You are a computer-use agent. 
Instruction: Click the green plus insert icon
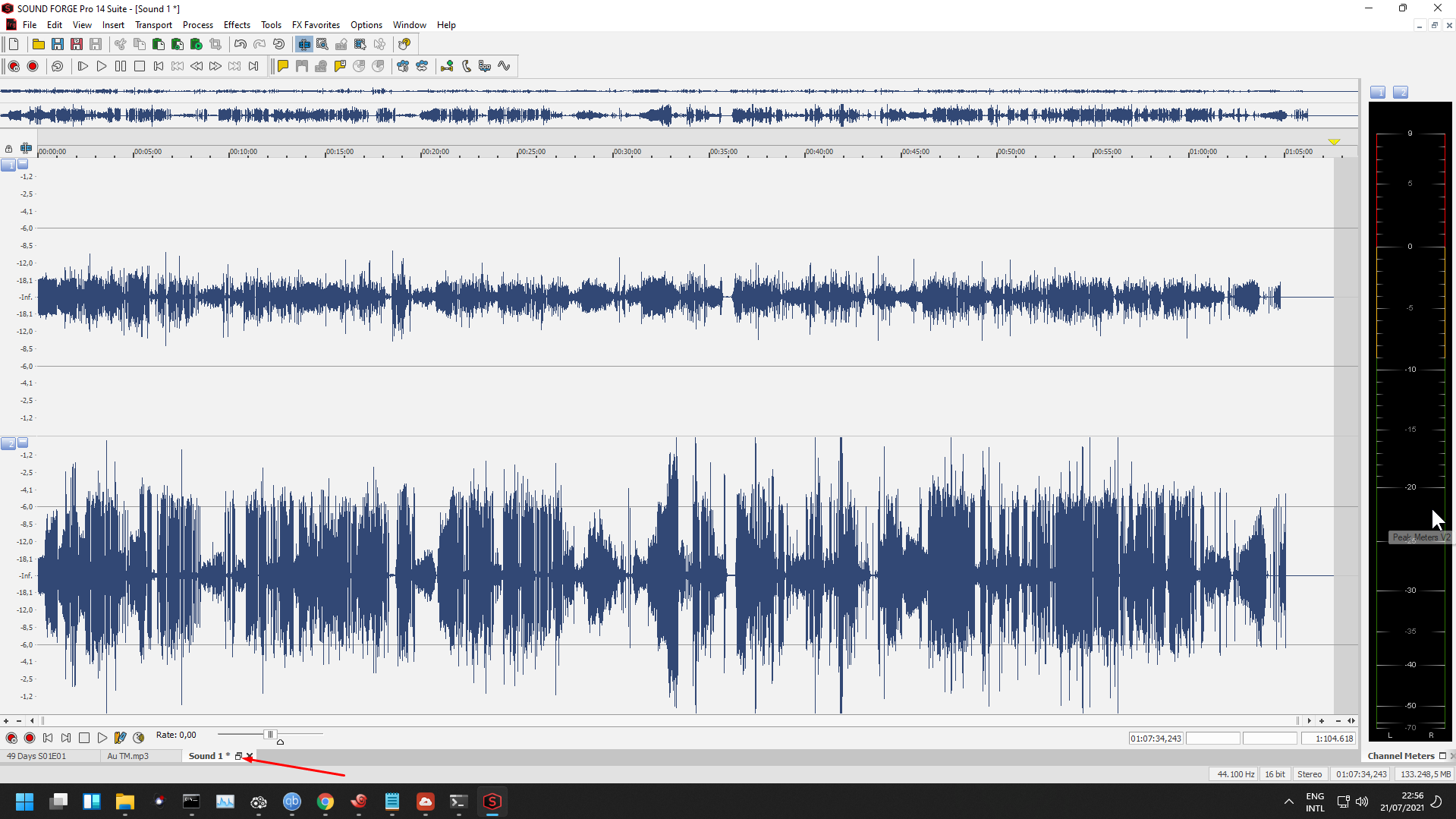point(447,66)
